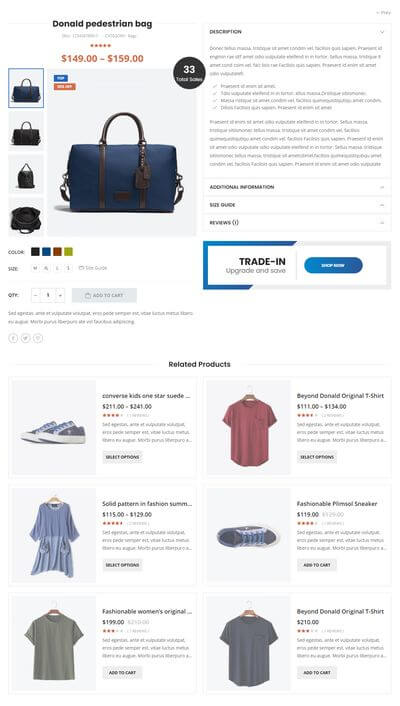The width and height of the screenshot is (400, 706).
Task: Choose the olive green color swatch
Action: tap(68, 252)
